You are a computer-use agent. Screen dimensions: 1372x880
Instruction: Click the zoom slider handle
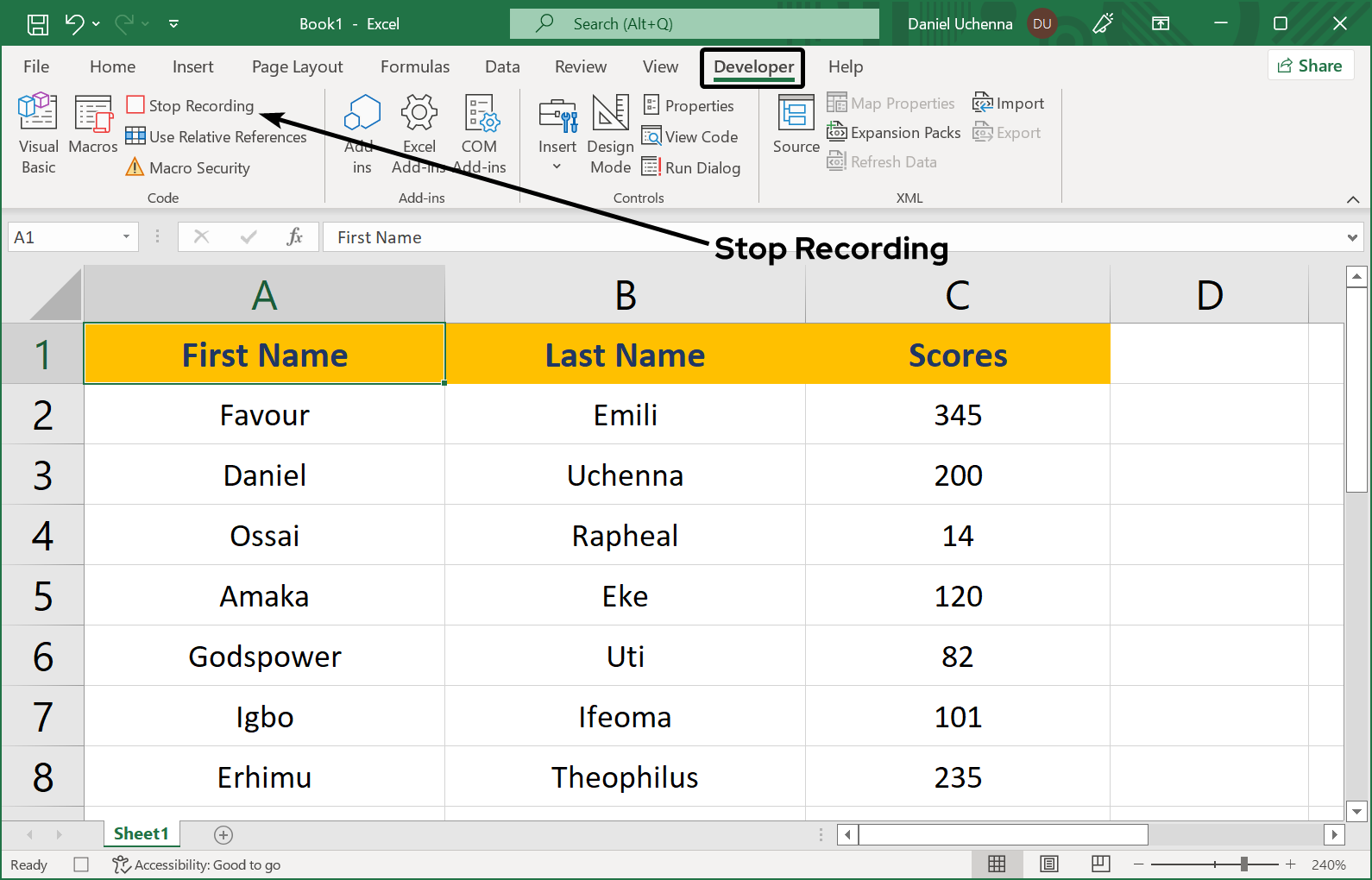pos(1243,864)
